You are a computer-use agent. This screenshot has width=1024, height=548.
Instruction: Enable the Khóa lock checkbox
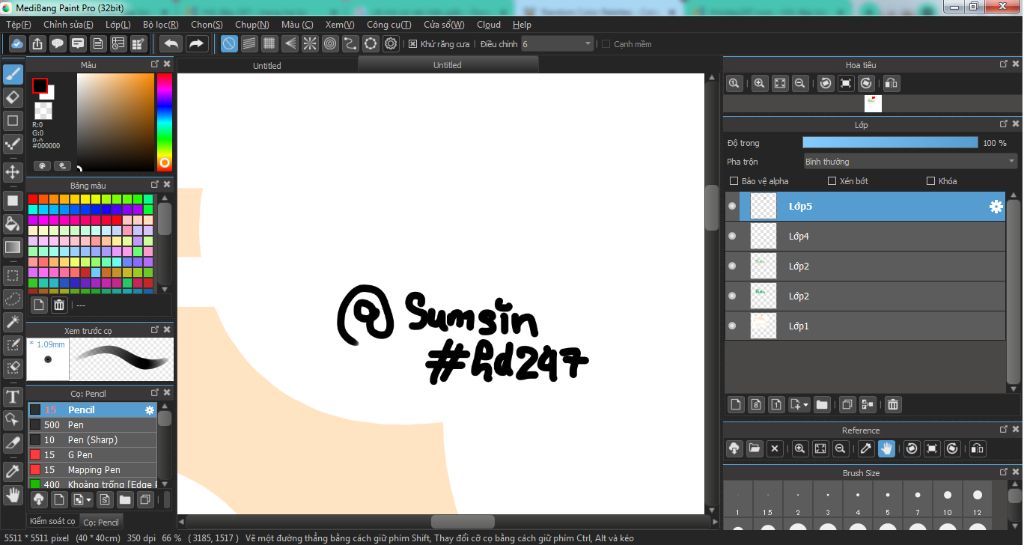(931, 181)
